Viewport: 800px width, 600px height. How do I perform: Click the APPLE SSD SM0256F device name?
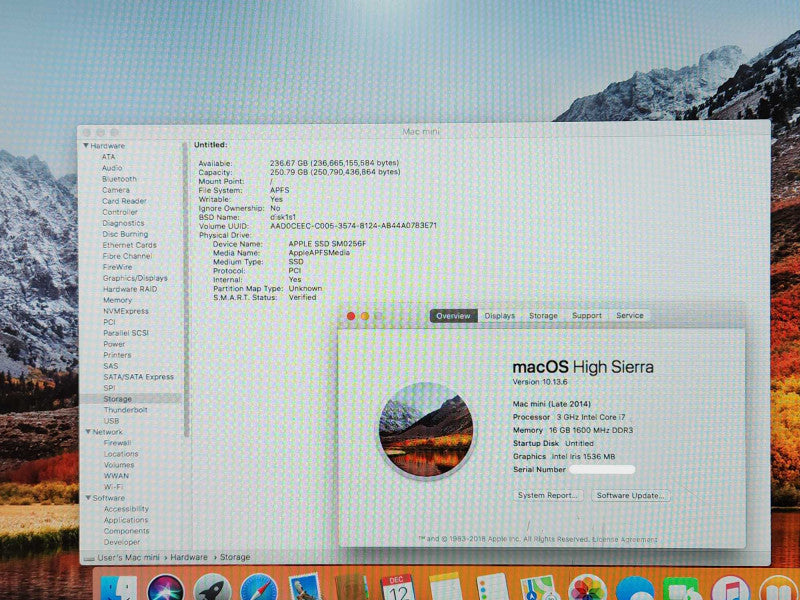coord(328,244)
